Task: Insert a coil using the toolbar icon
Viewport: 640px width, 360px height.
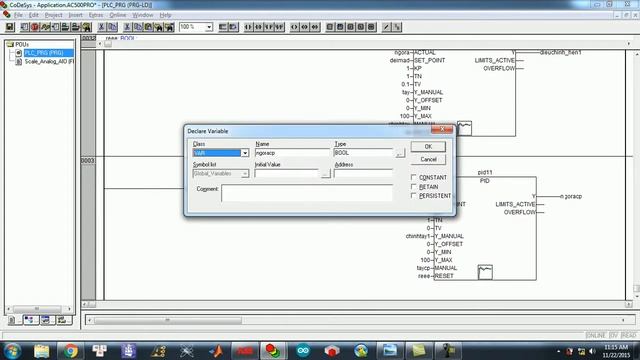Action: (294, 27)
